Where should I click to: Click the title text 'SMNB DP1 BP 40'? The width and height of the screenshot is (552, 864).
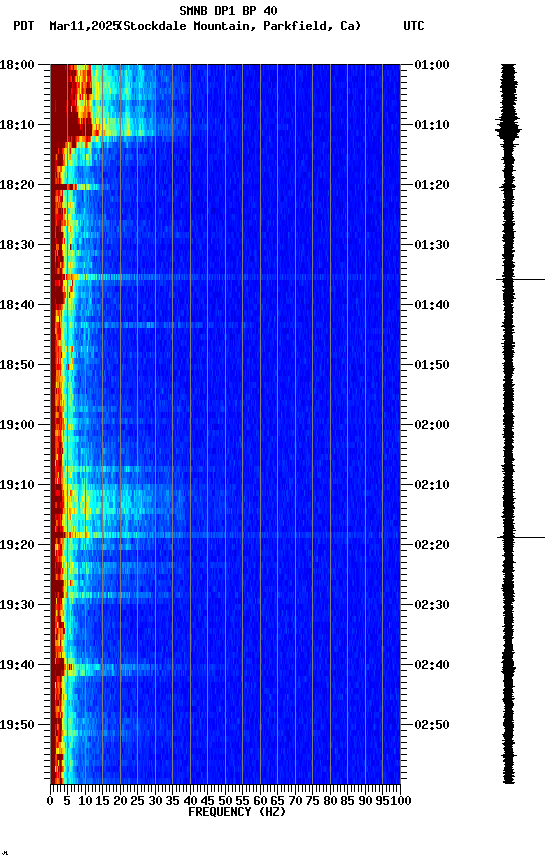[228, 10]
